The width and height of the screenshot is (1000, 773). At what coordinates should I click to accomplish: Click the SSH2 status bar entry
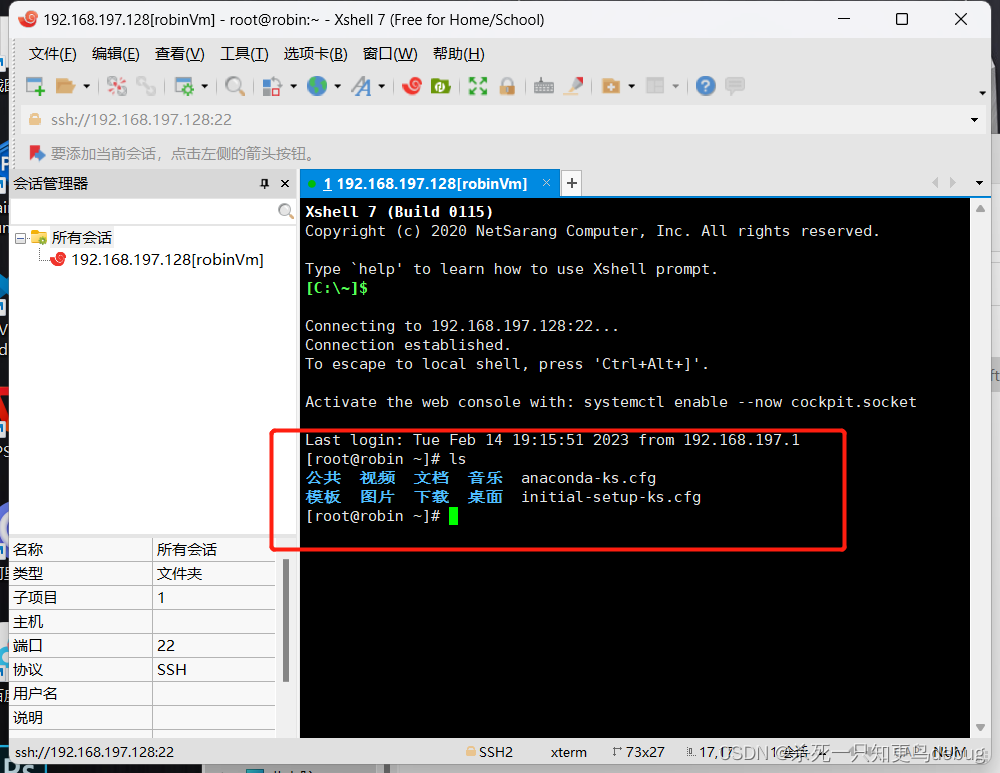click(x=490, y=753)
